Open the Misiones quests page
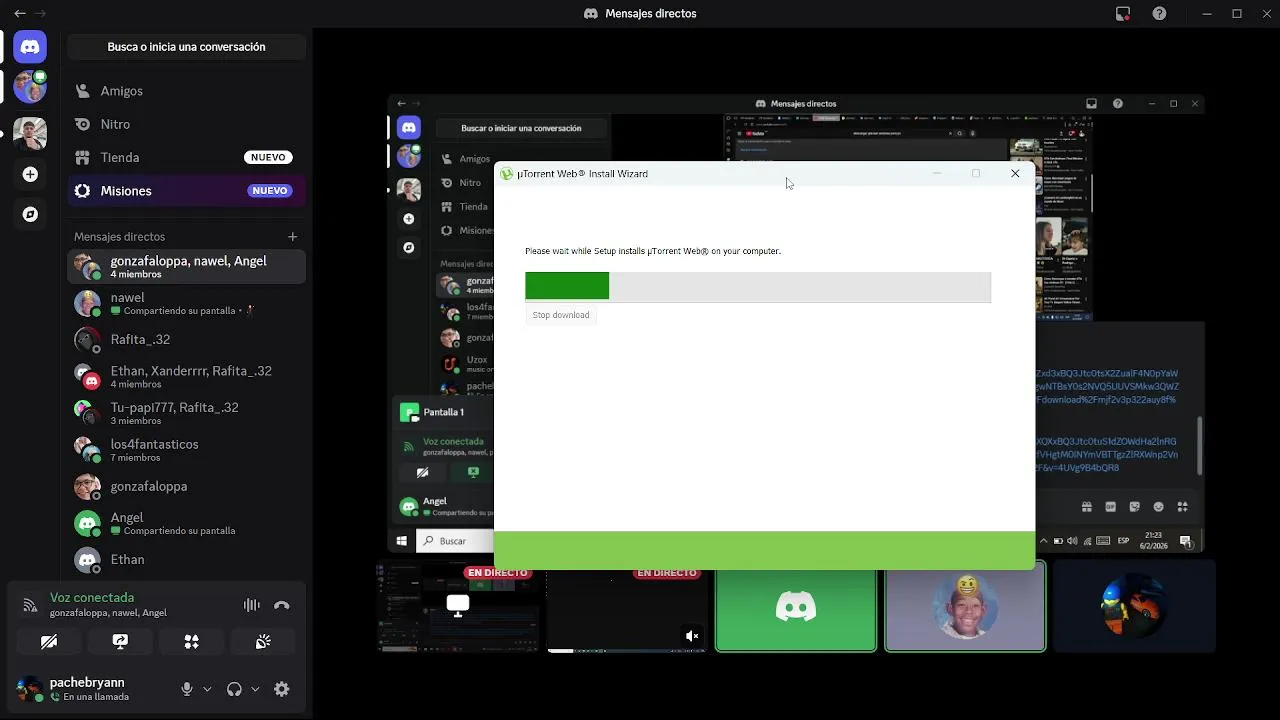1280x720 pixels. point(186,191)
